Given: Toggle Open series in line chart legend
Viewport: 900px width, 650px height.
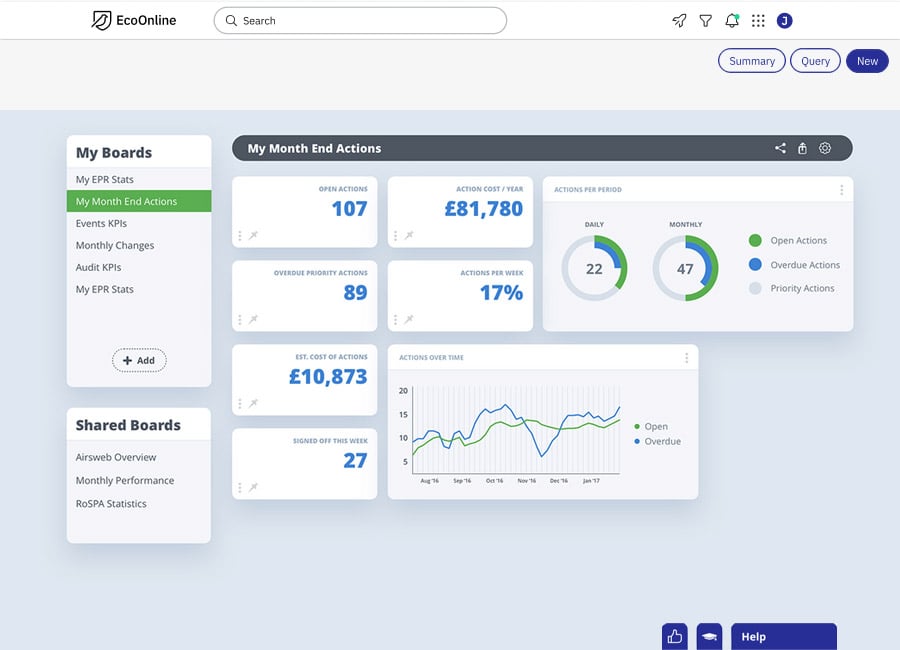Looking at the screenshot, I should pyautogui.click(x=651, y=427).
